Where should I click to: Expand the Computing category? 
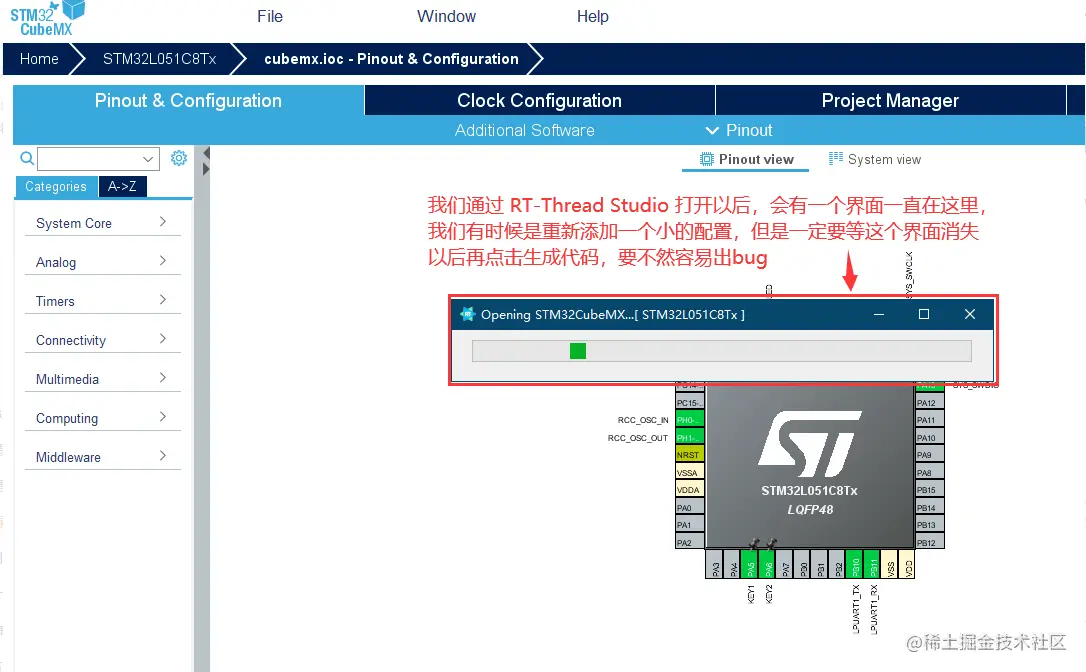pos(103,418)
